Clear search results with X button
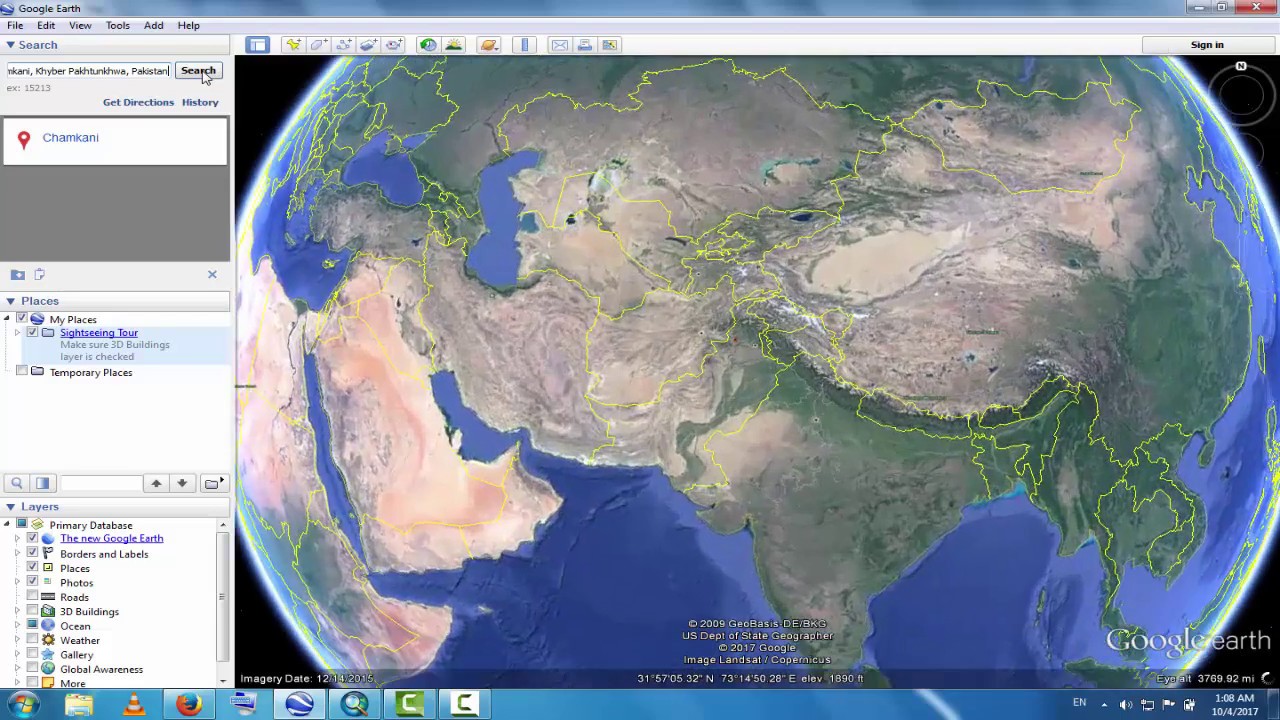This screenshot has height=720, width=1280. click(x=212, y=274)
